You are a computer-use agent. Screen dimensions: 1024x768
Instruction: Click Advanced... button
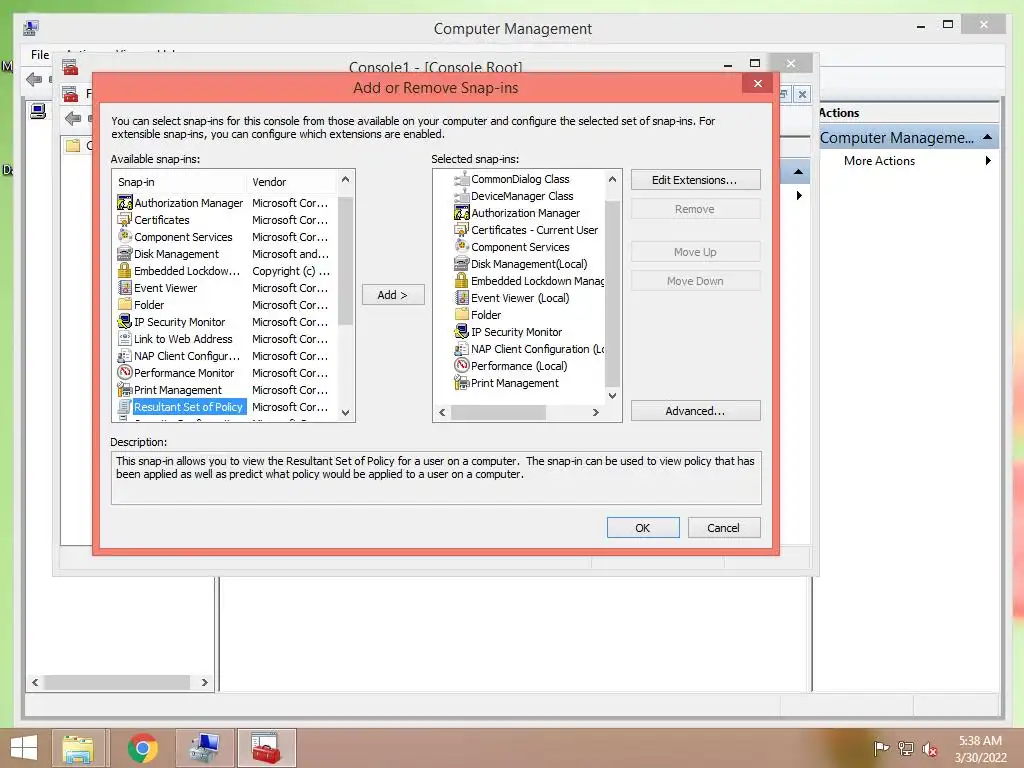click(x=696, y=411)
